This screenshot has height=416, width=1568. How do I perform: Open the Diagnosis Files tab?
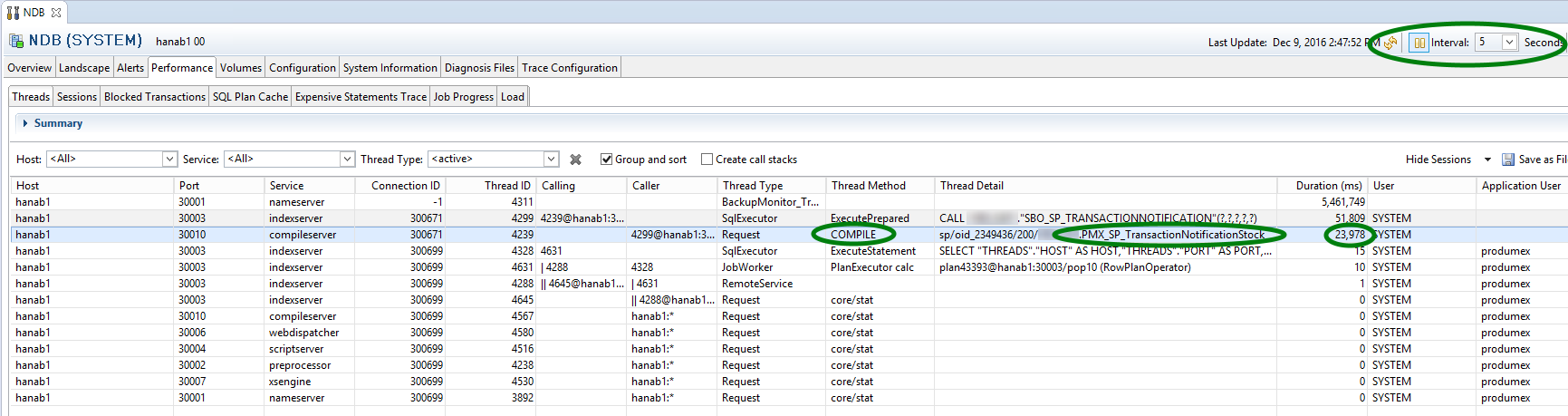coord(479,68)
